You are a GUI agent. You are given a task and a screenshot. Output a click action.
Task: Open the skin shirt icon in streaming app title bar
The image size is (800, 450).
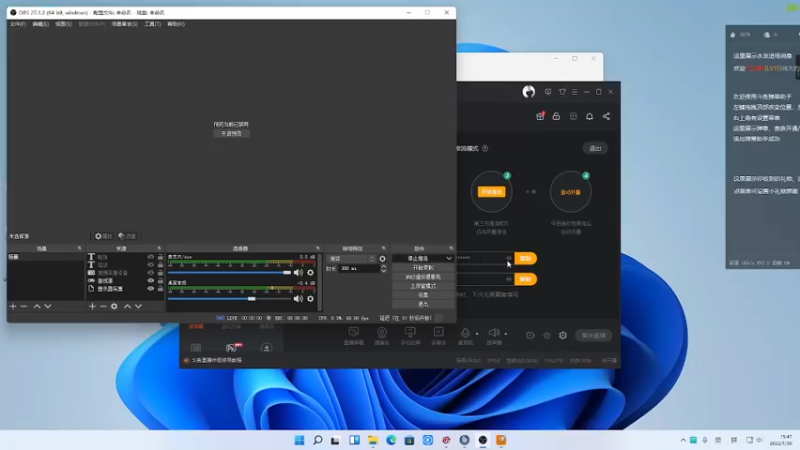point(562,92)
